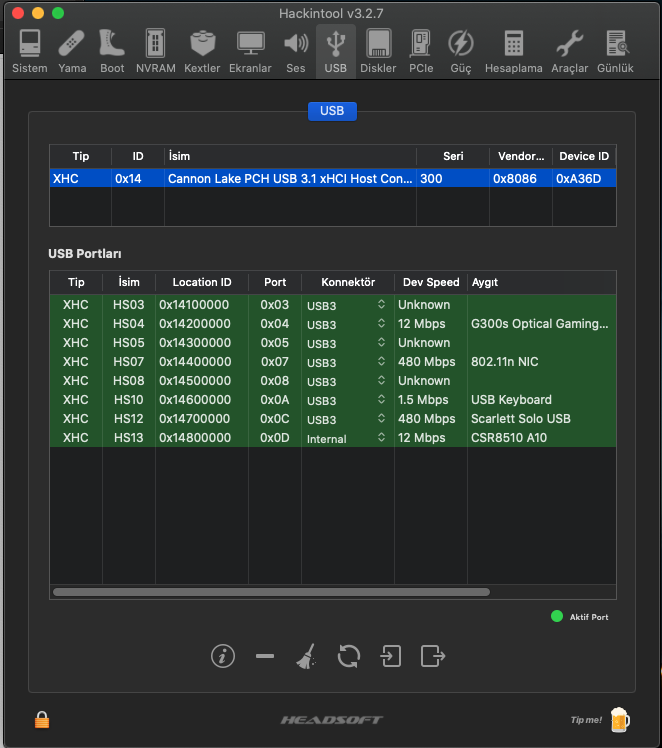This screenshot has height=748, width=662.
Task: Open the PCIe toolbar section
Action: coord(421,50)
